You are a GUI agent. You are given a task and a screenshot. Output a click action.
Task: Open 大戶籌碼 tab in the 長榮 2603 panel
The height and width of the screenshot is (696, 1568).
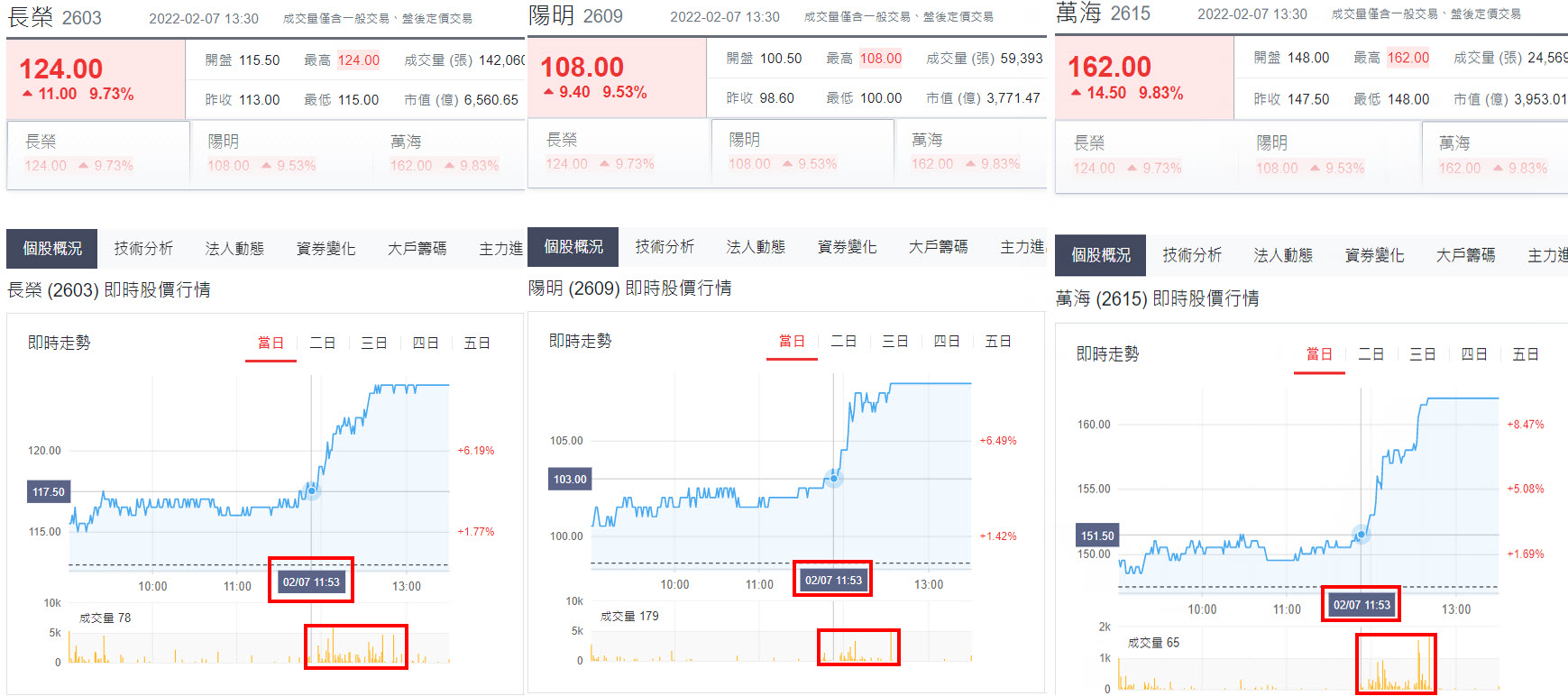pyautogui.click(x=417, y=248)
